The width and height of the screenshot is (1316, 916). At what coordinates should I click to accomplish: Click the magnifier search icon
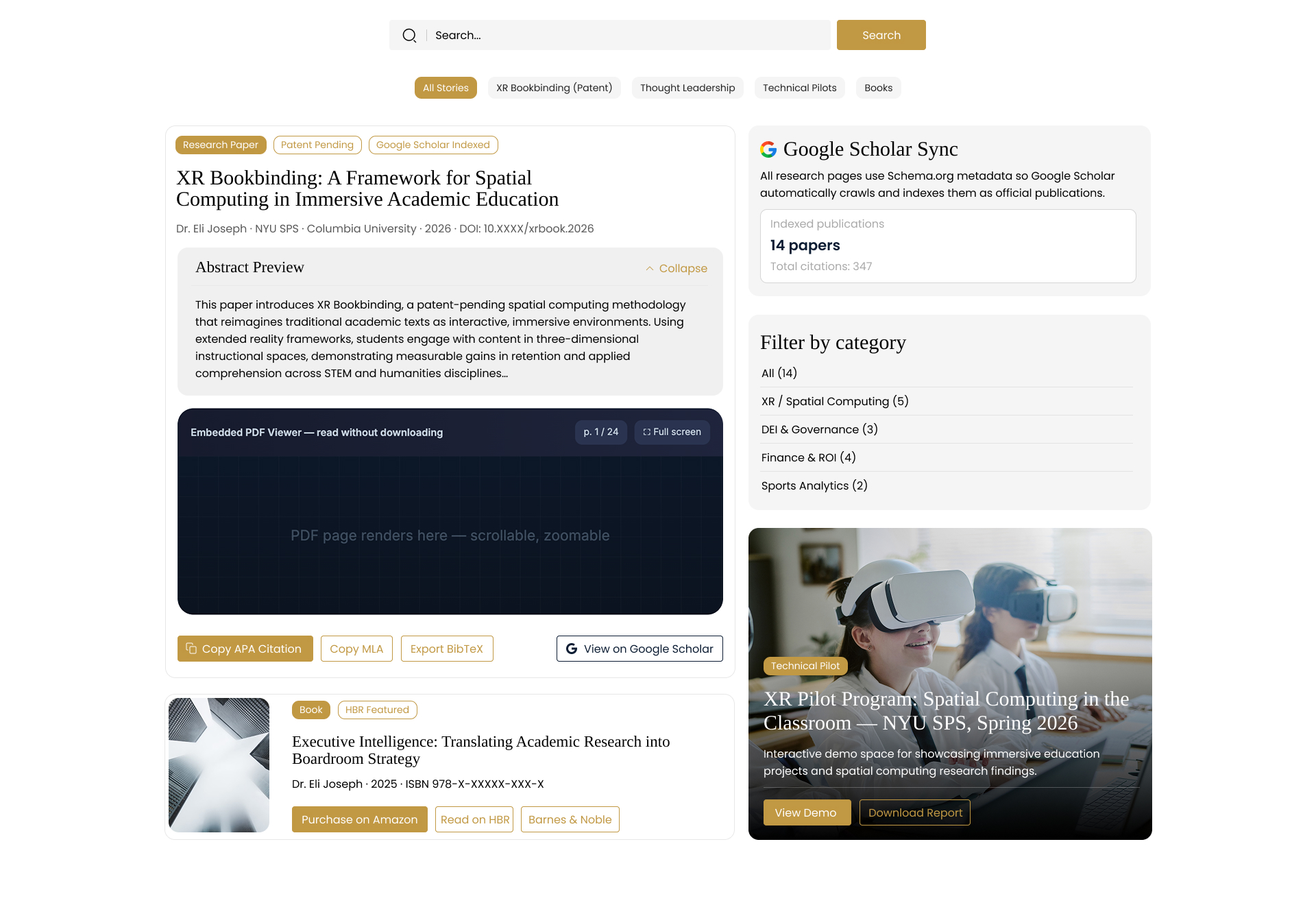(x=409, y=36)
